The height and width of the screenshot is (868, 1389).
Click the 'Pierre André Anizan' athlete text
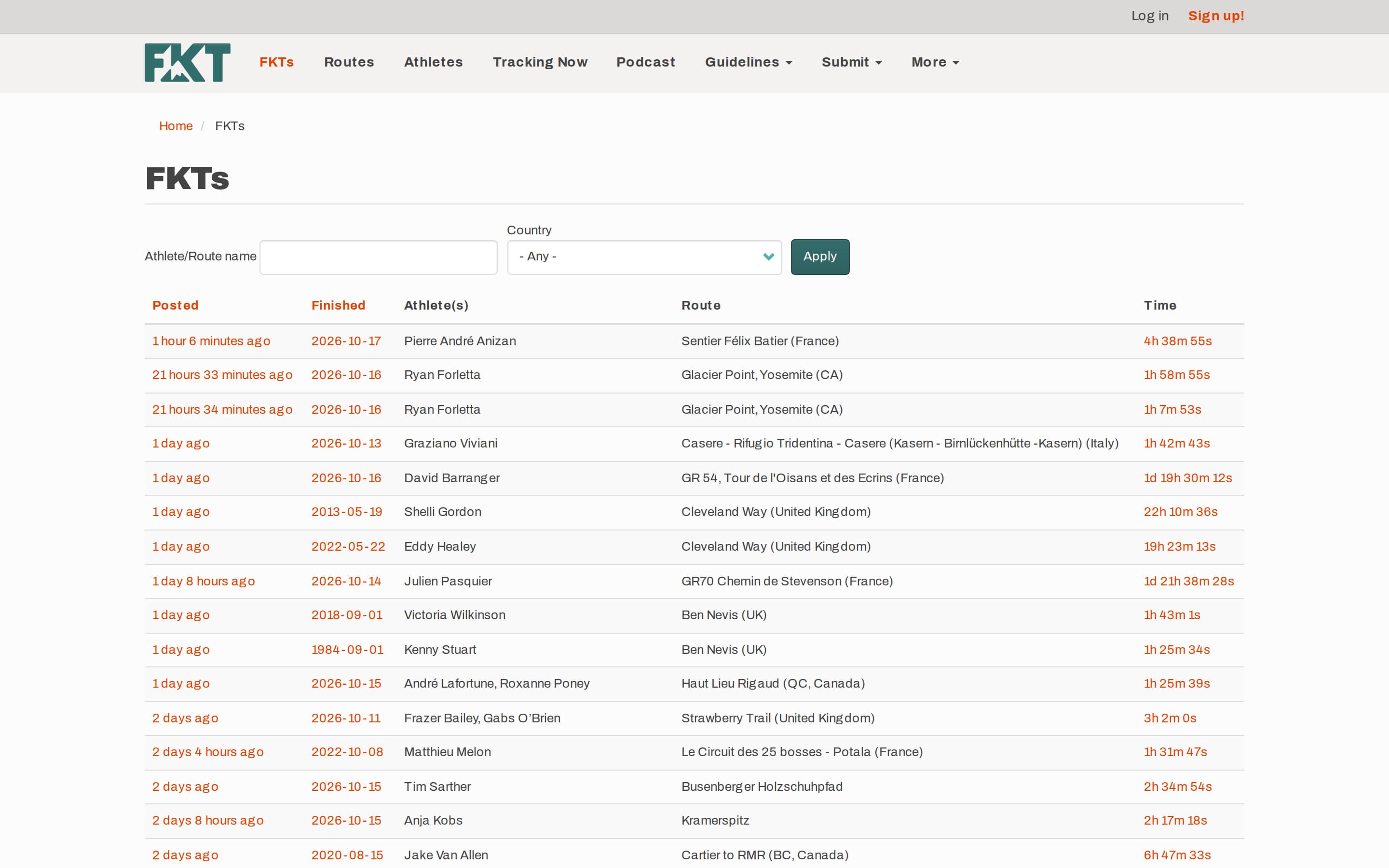[460, 341]
